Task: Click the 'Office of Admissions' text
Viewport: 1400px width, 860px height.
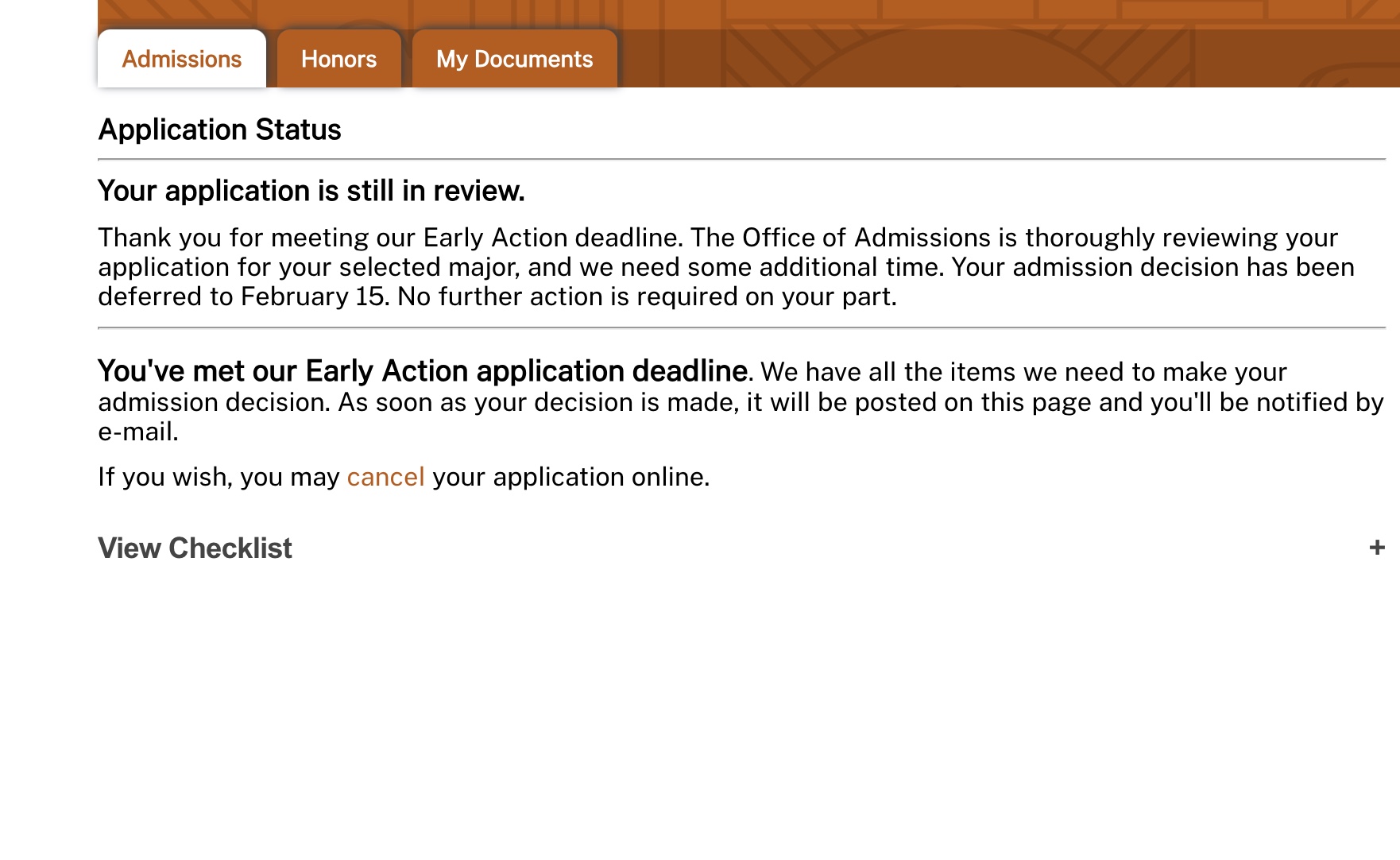Action: coord(866,238)
